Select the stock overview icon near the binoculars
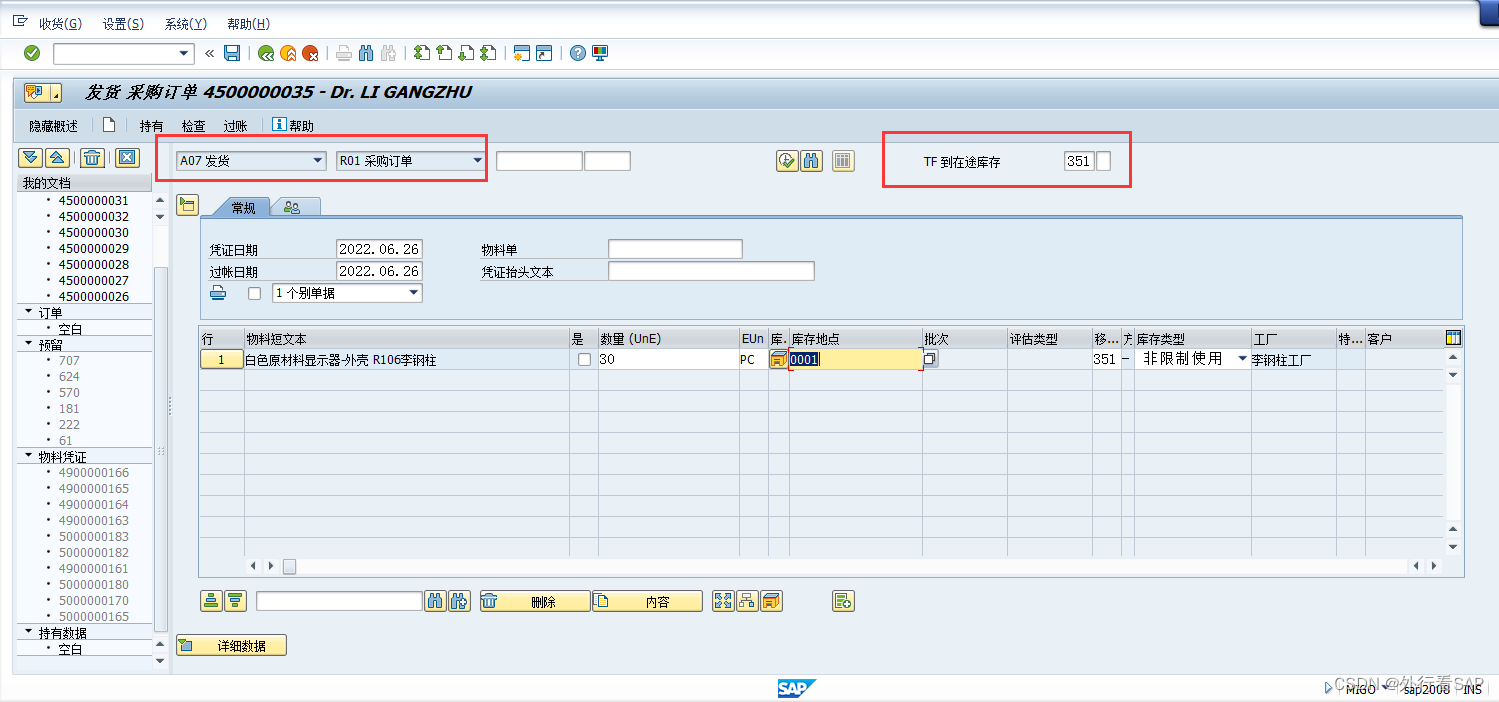1499x702 pixels. coord(843,160)
